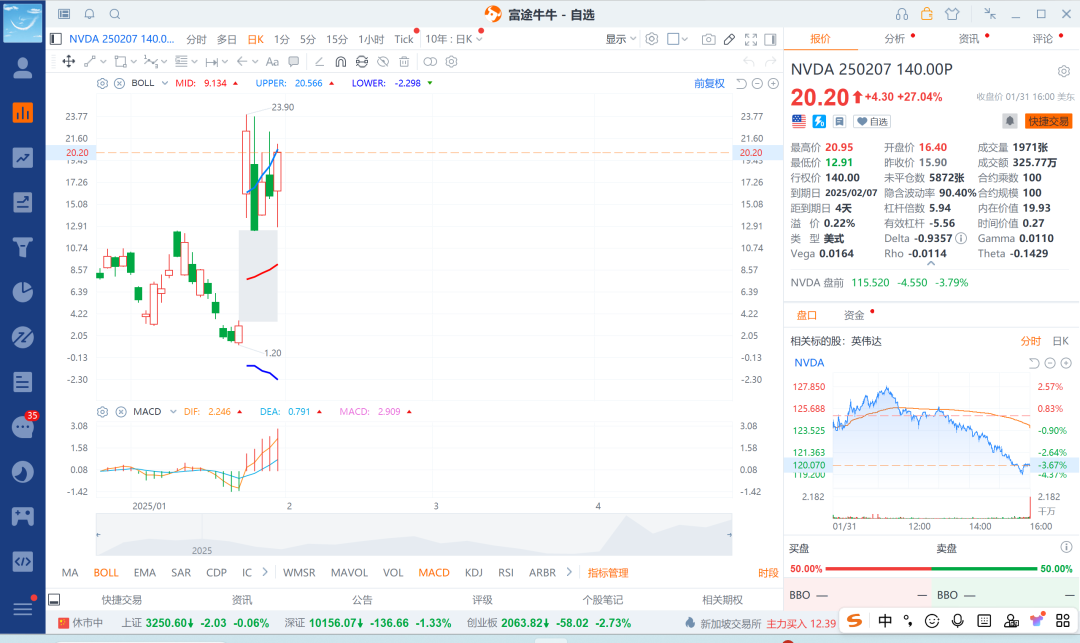This screenshot has width=1080, height=643.
Task: Click the 时段 session link
Action: pos(768,572)
